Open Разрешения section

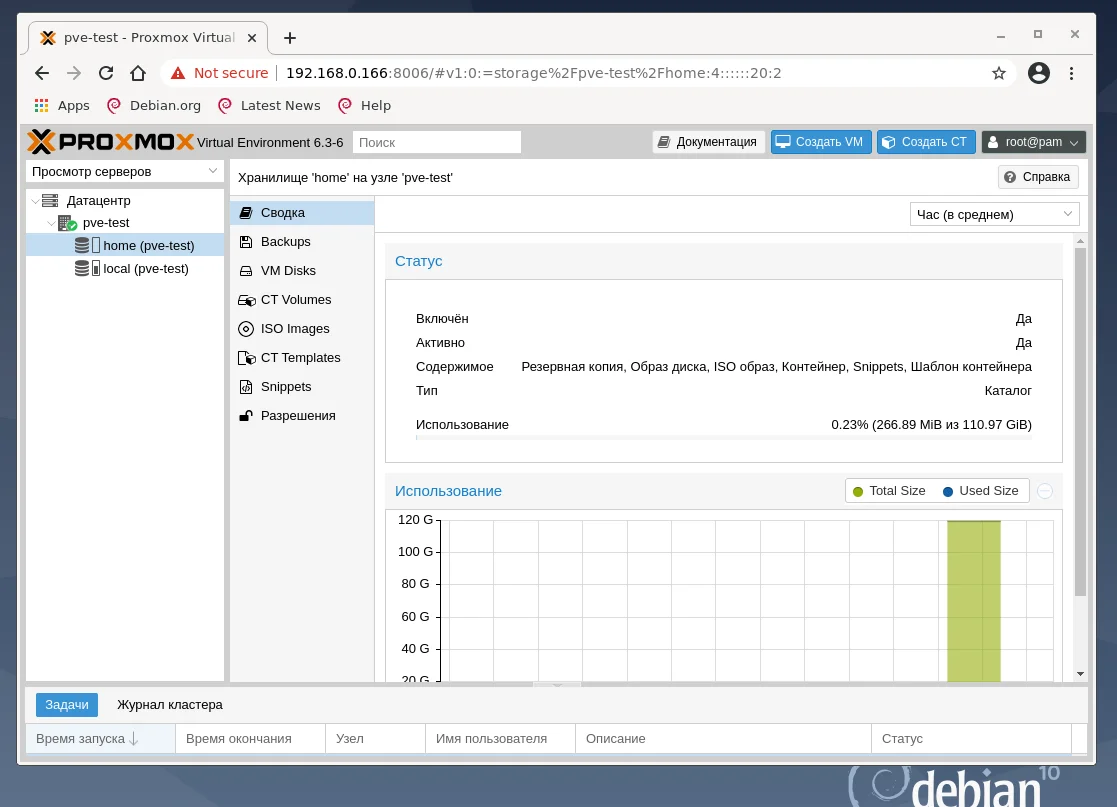(302, 415)
